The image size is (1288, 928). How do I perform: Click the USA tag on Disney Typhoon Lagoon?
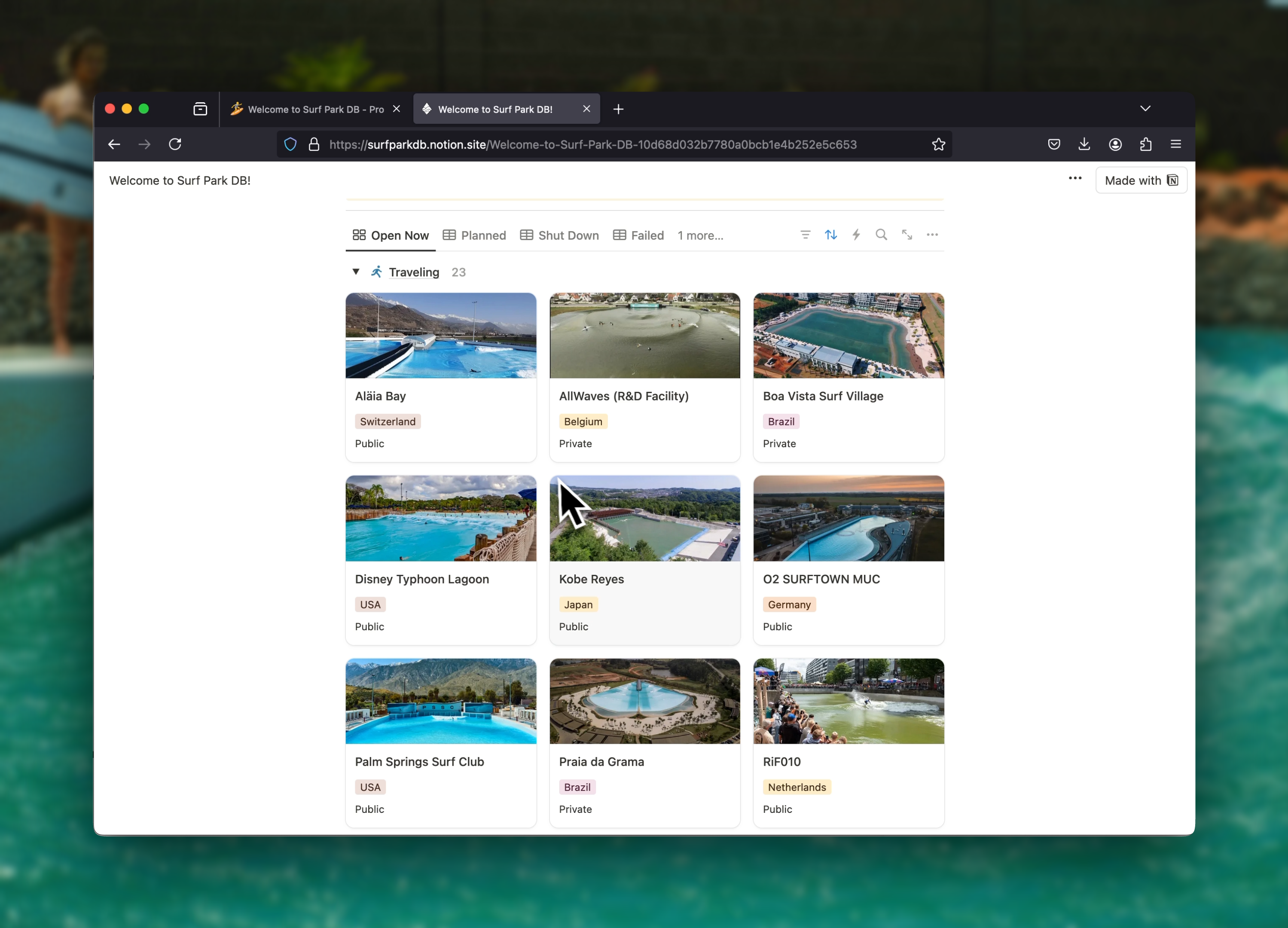tap(370, 604)
